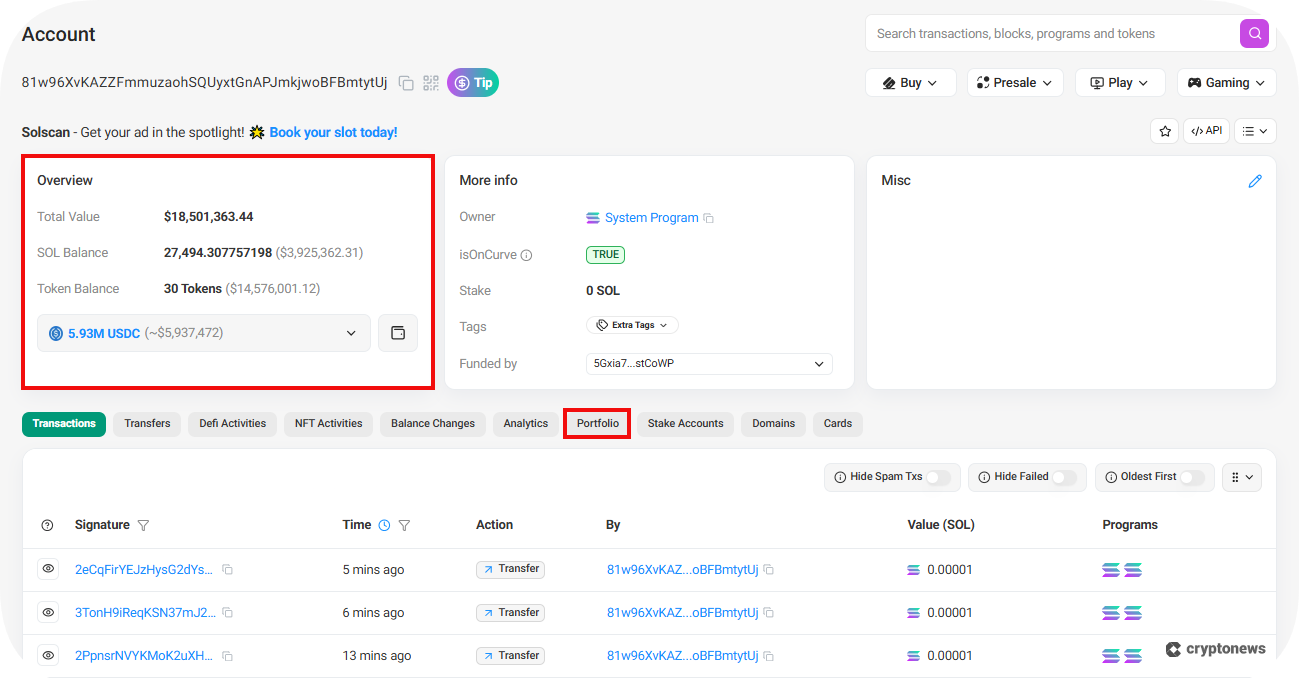
Task: Click the Tip icon next to the address
Action: [472, 82]
